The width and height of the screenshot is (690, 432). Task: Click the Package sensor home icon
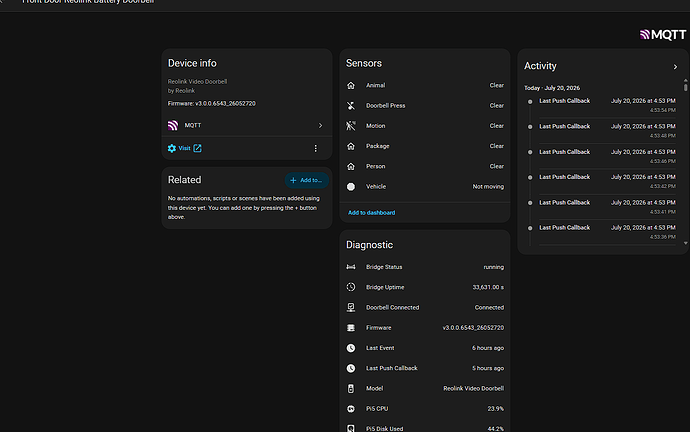point(351,146)
